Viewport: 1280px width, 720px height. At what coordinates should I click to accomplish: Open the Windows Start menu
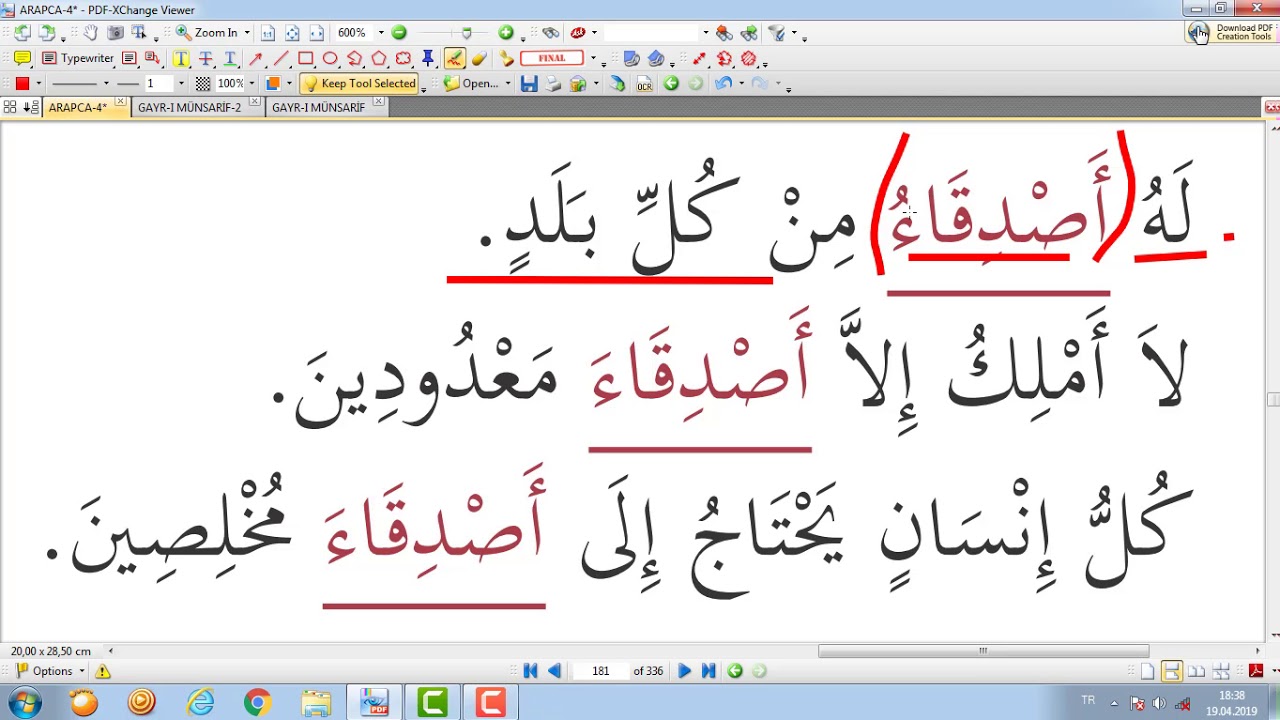[x=24, y=703]
